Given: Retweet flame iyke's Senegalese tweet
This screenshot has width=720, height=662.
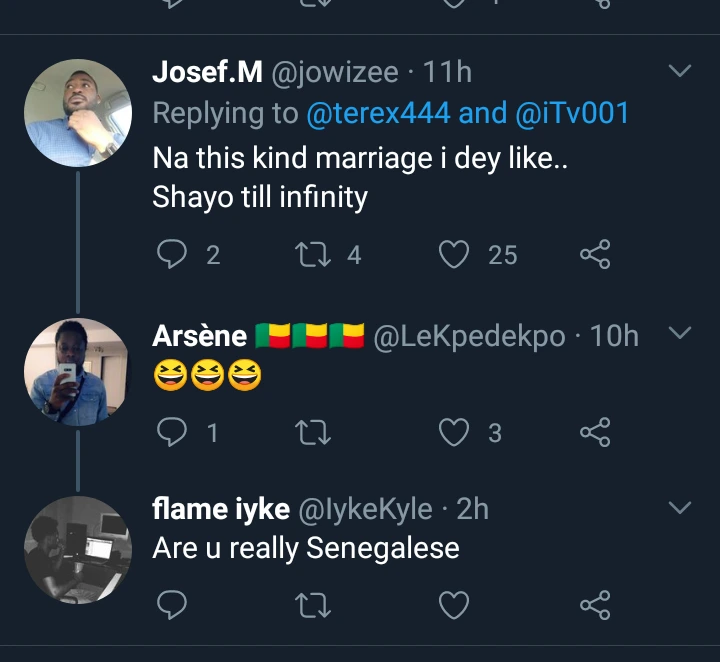Looking at the screenshot, I should [x=315, y=605].
